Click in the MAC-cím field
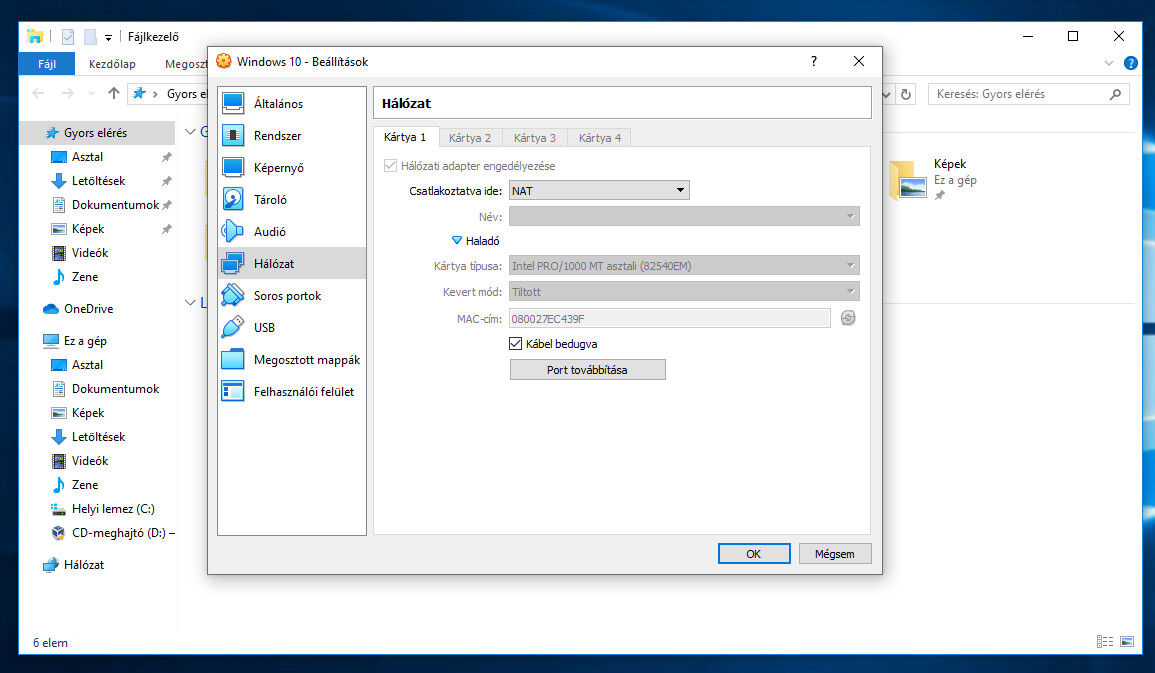This screenshot has width=1155, height=673. pos(670,319)
